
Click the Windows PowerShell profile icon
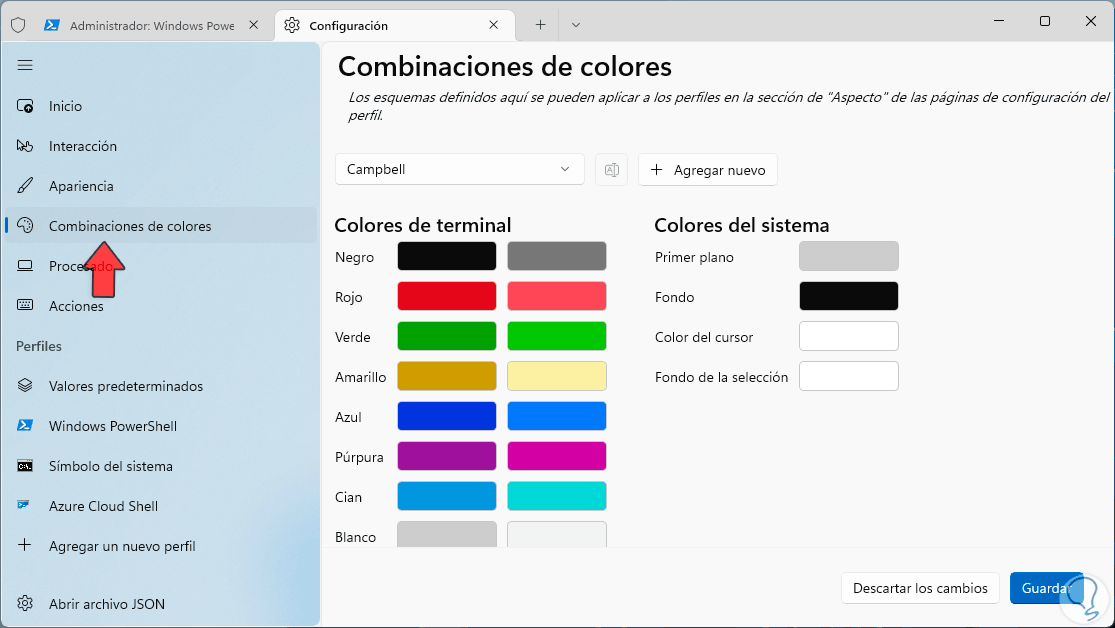(x=26, y=426)
